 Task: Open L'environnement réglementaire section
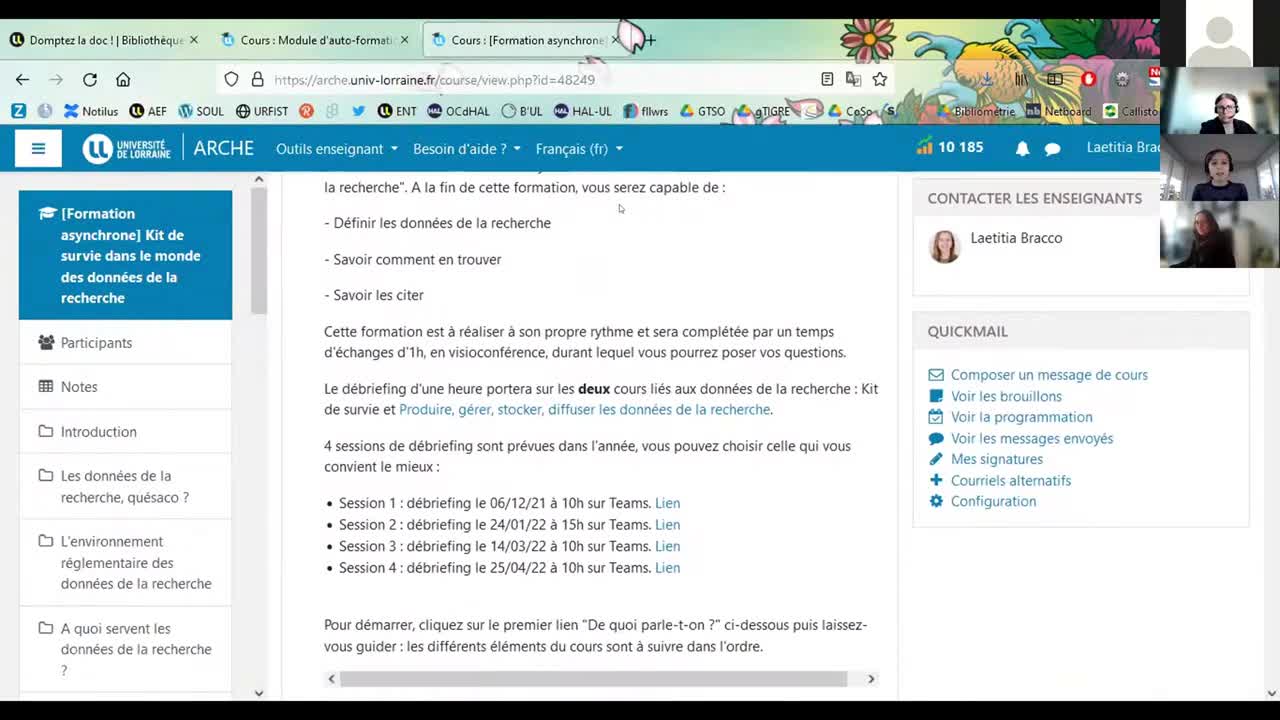(136, 562)
